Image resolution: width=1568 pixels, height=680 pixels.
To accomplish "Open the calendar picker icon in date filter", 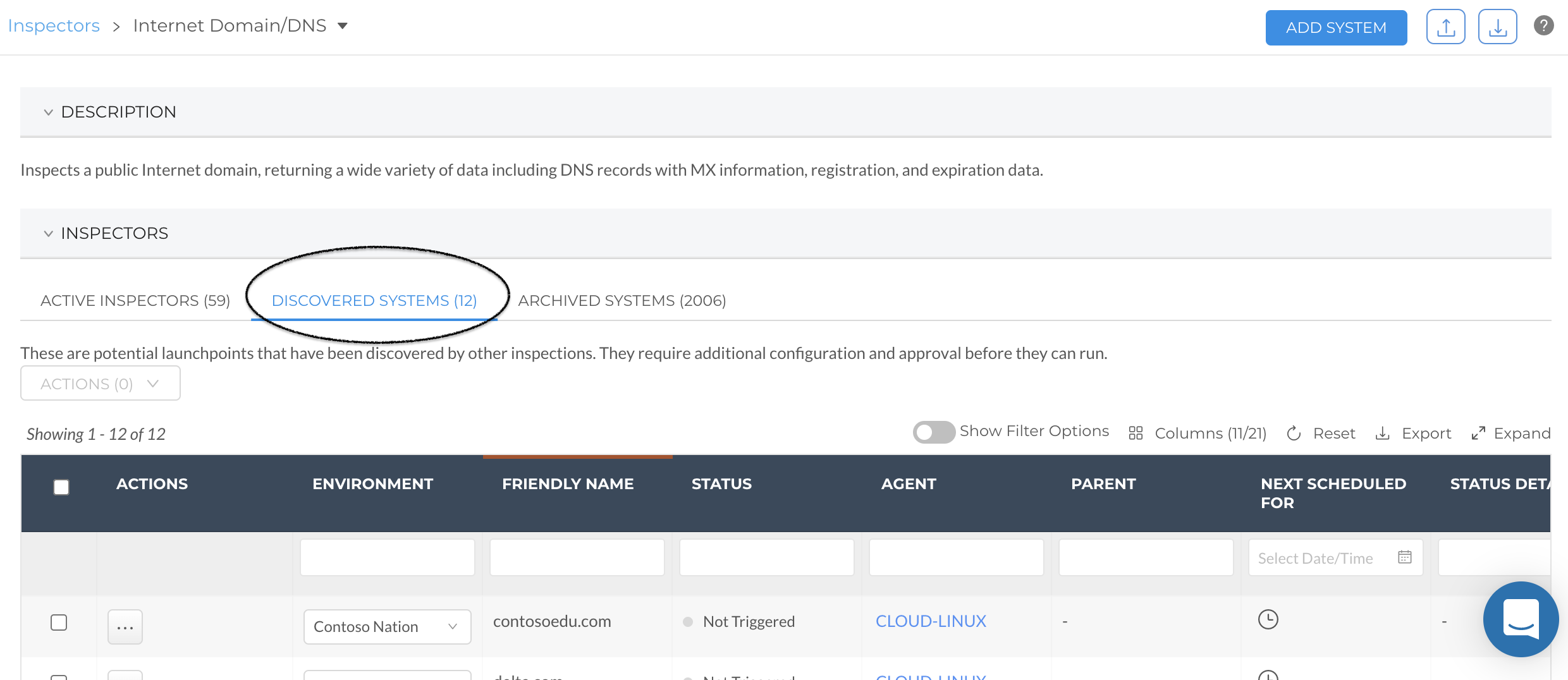I will tap(1404, 557).
